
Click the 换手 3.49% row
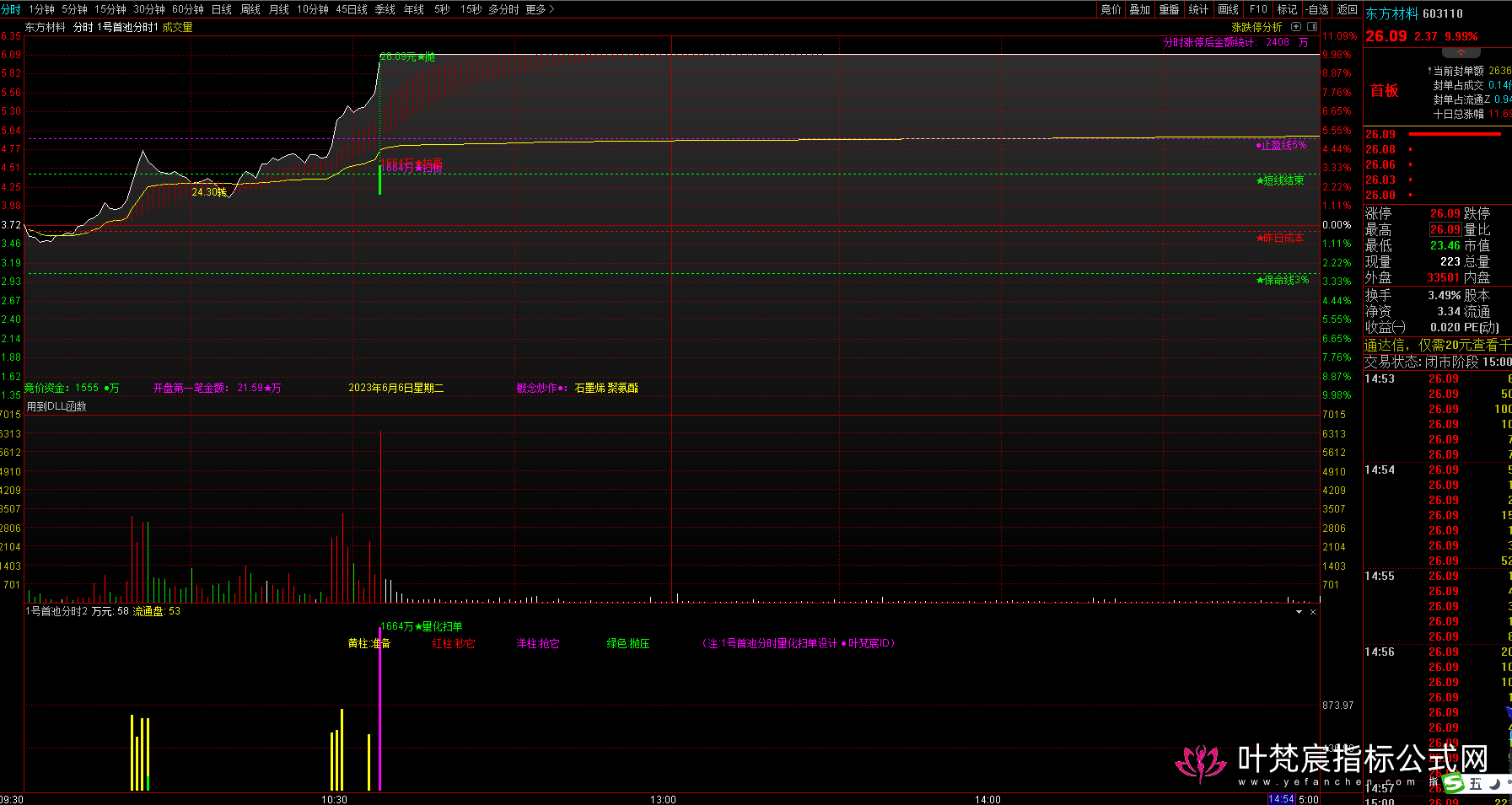click(x=1412, y=295)
